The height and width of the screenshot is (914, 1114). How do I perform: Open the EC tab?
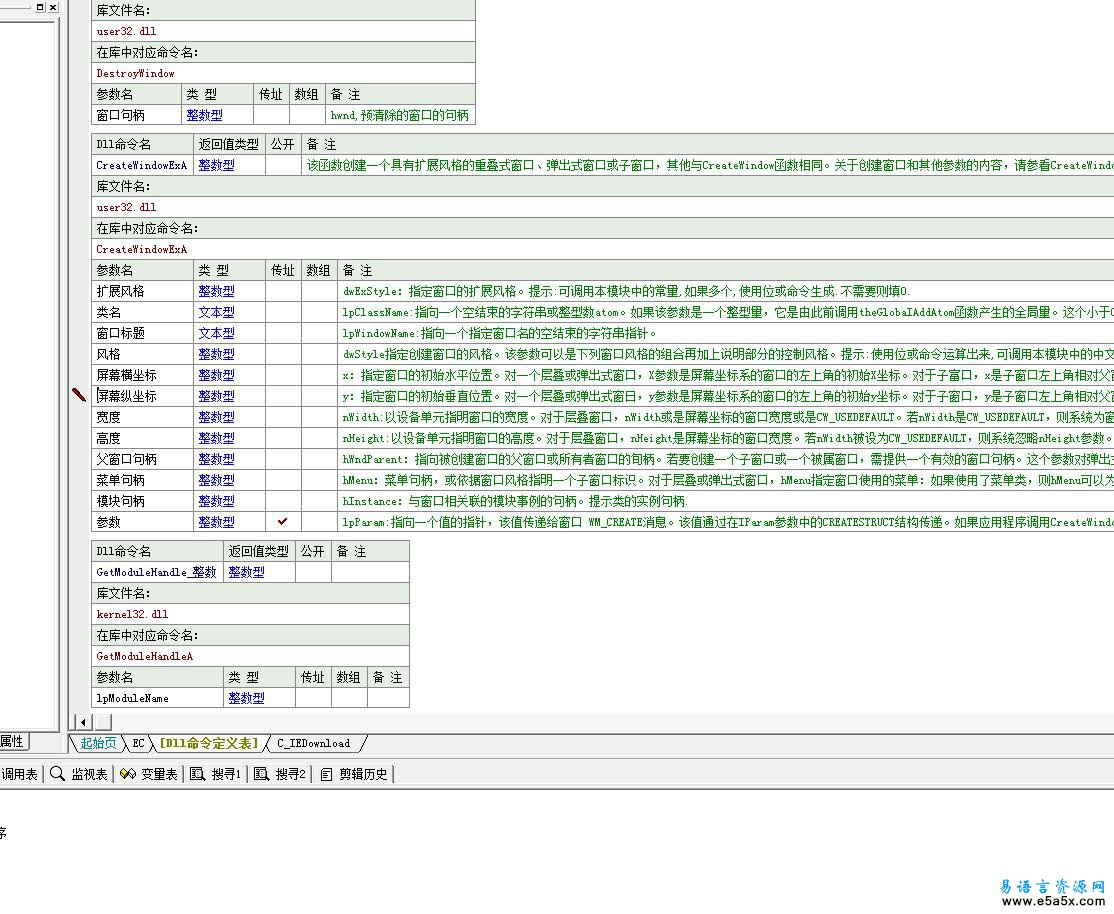[139, 743]
